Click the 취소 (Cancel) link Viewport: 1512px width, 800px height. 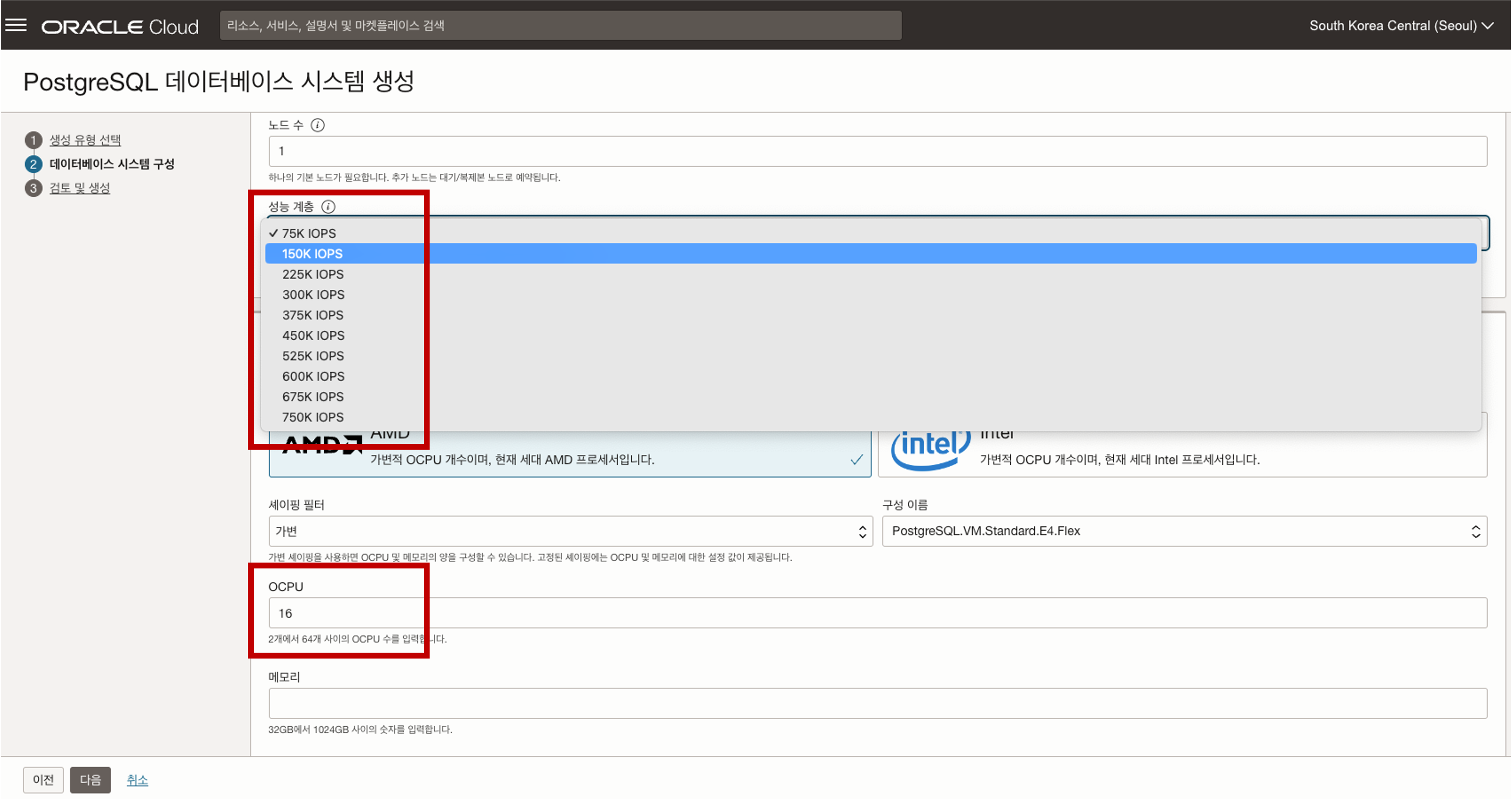(137, 780)
